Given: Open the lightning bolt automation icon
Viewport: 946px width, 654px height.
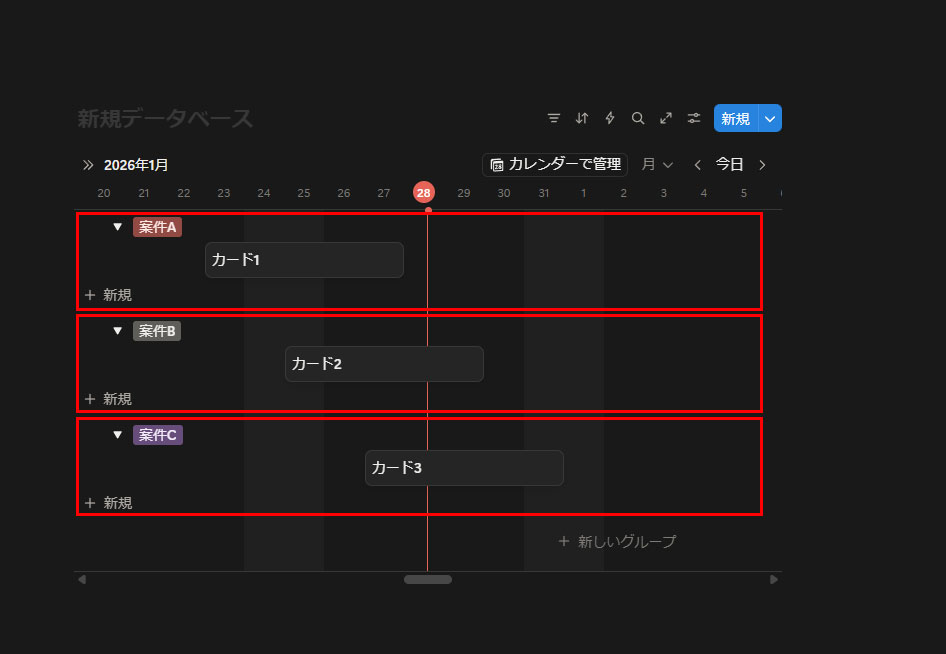Looking at the screenshot, I should [610, 118].
